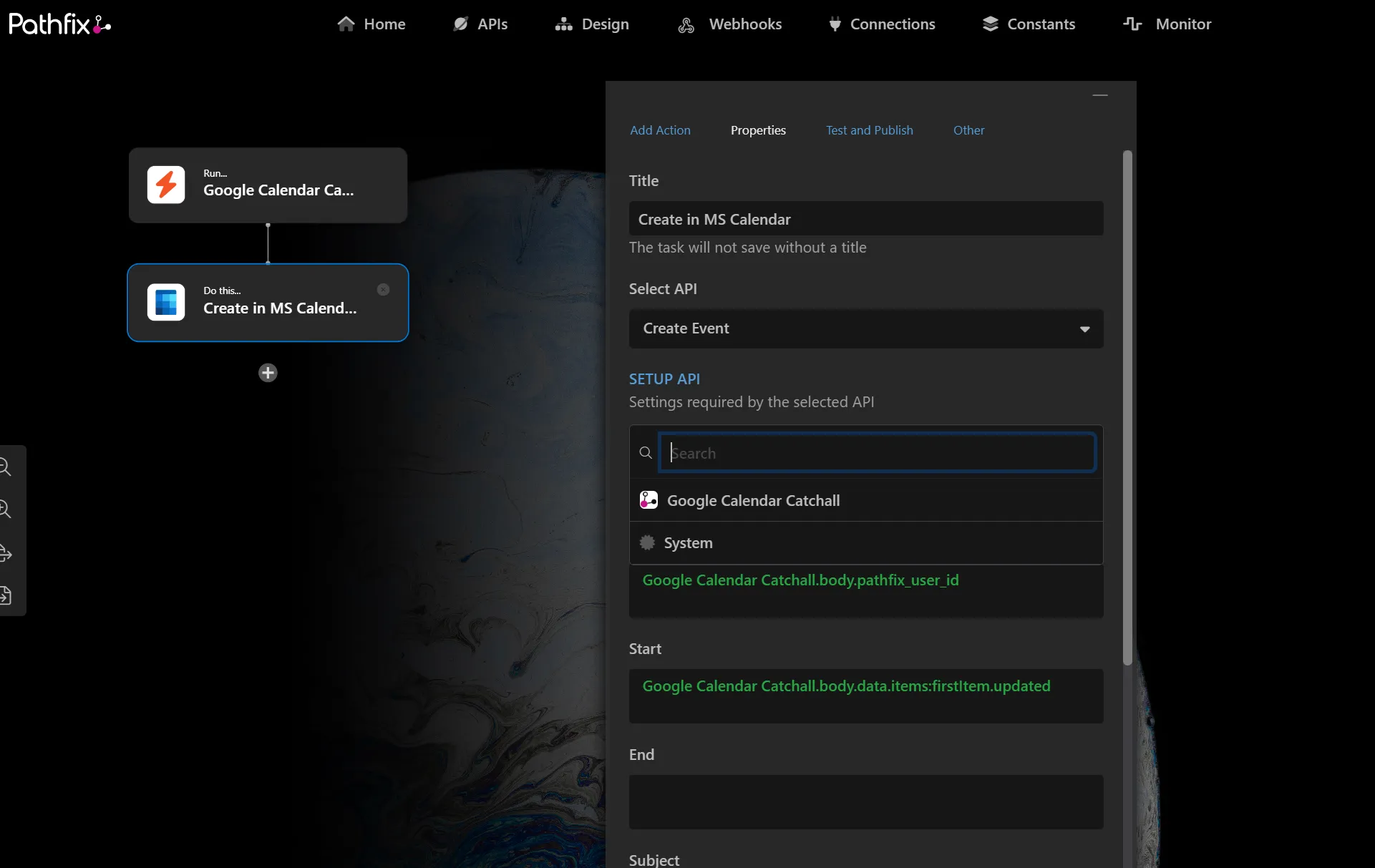Edit the Title input field
The height and width of the screenshot is (868, 1375).
[x=866, y=219]
